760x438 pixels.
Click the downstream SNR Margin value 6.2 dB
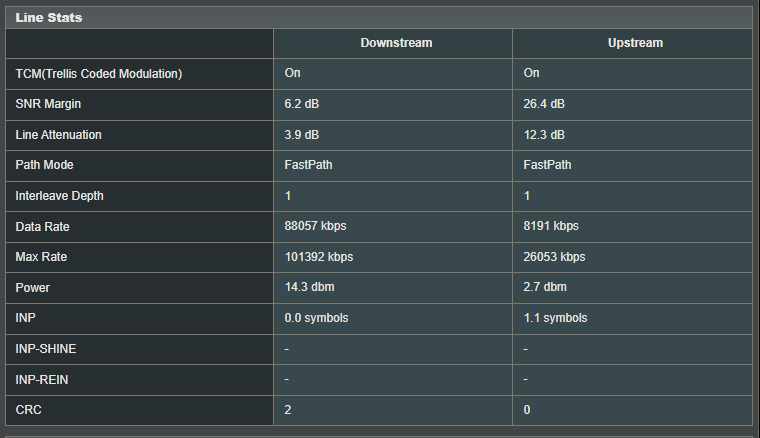[301, 104]
